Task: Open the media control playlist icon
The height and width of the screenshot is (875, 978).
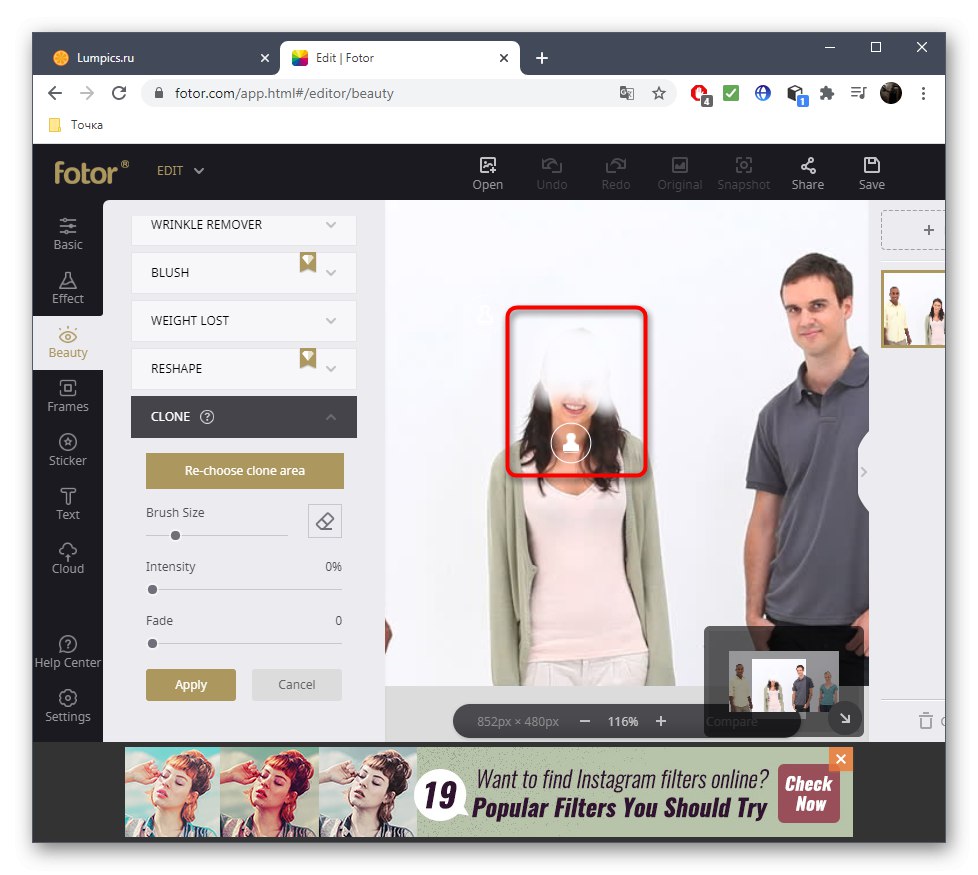Action: pyautogui.click(x=858, y=93)
